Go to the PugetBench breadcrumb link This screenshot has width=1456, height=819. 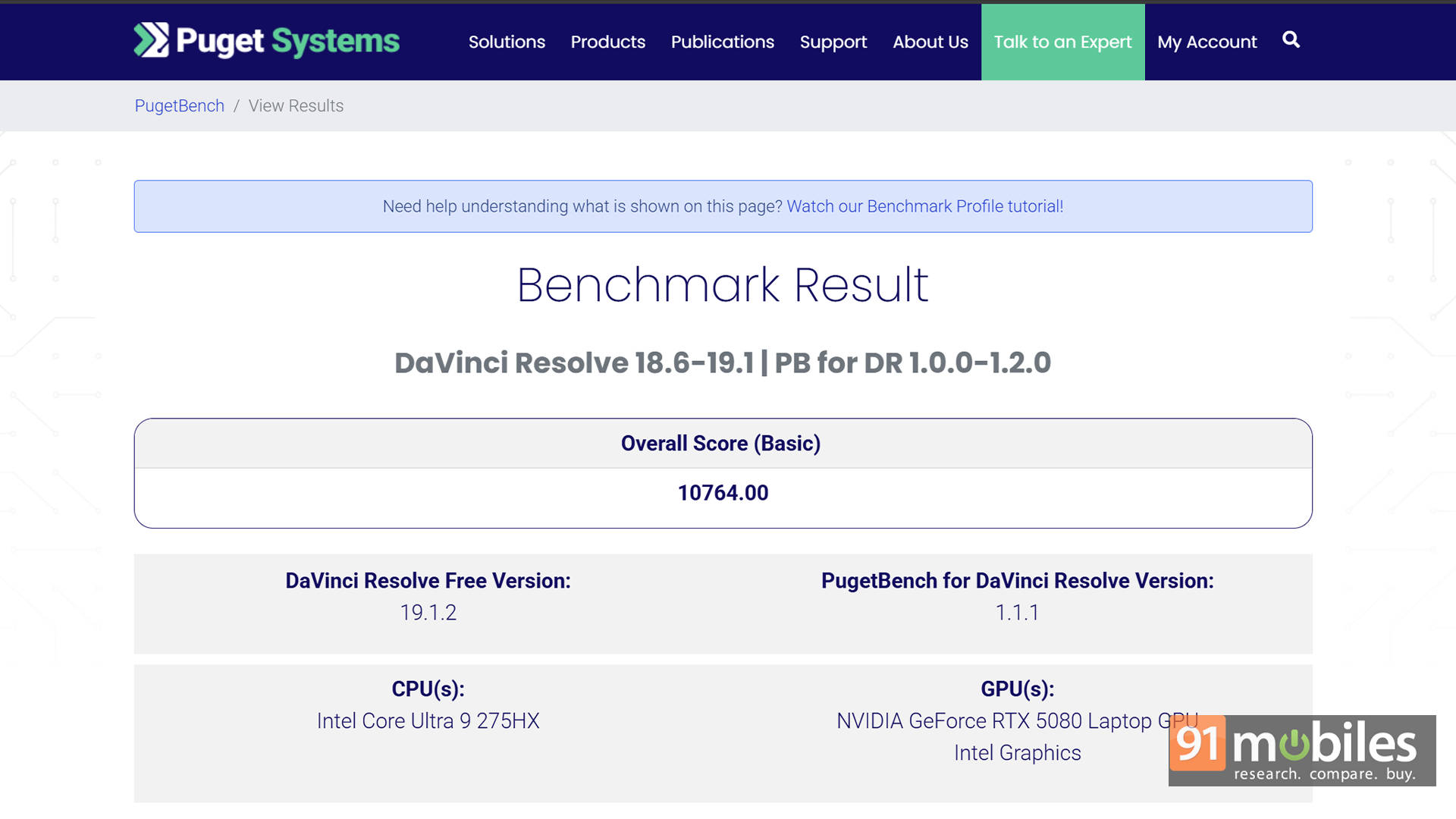click(x=179, y=105)
